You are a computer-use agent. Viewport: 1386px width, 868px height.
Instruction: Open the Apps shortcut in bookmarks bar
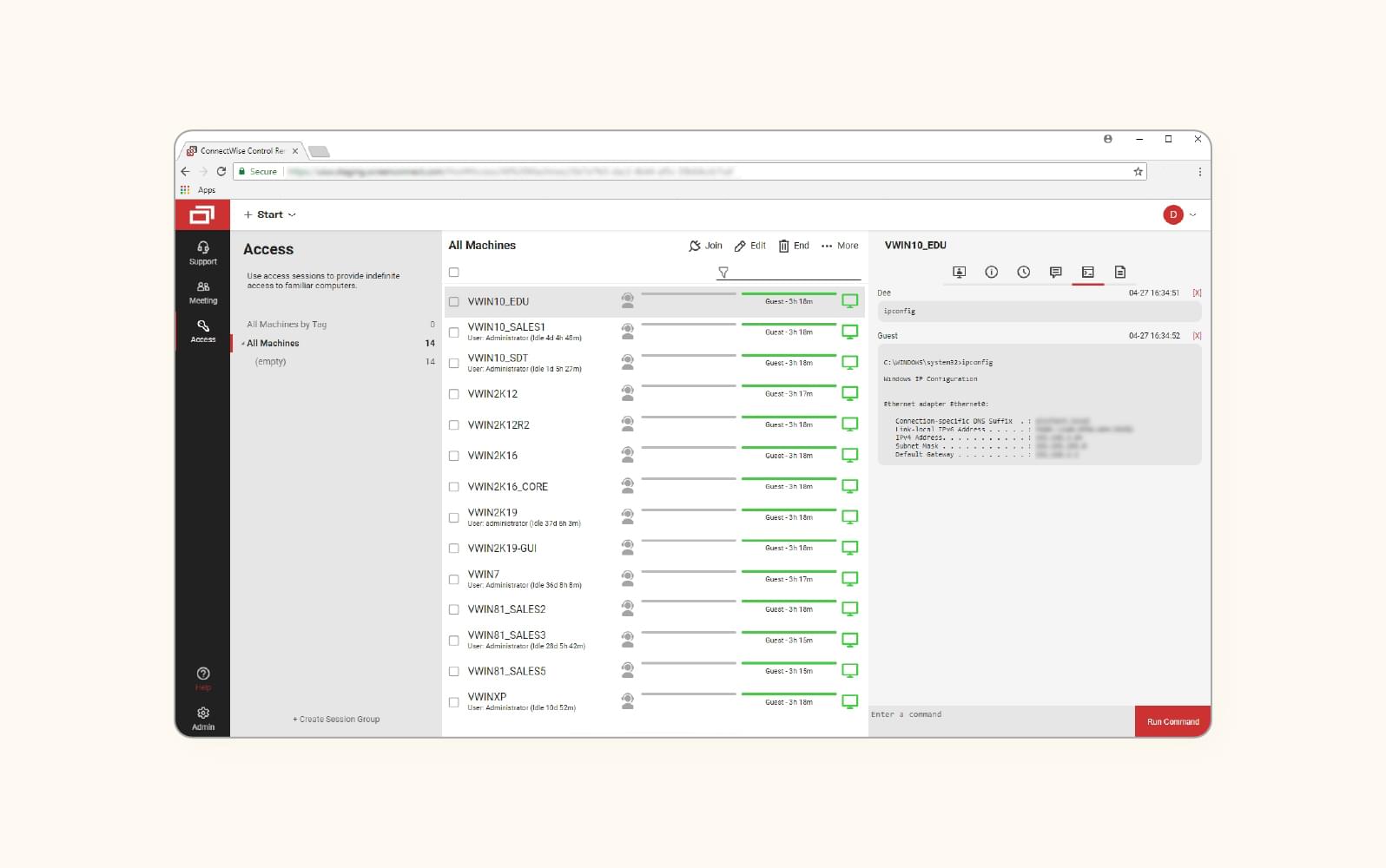(x=198, y=190)
